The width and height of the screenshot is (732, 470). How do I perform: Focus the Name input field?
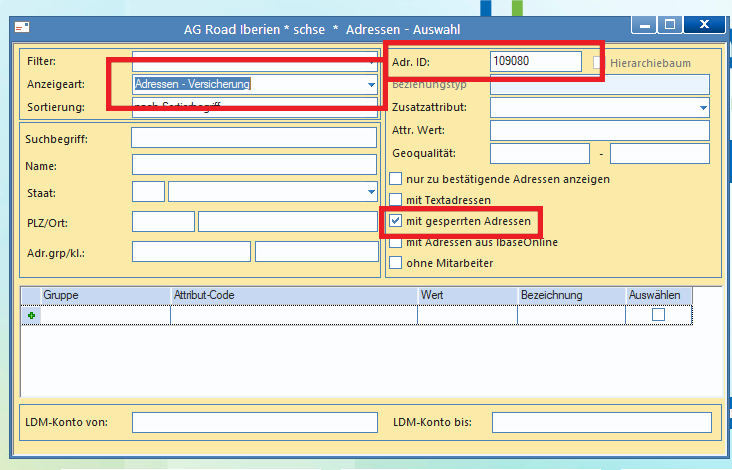tap(254, 165)
